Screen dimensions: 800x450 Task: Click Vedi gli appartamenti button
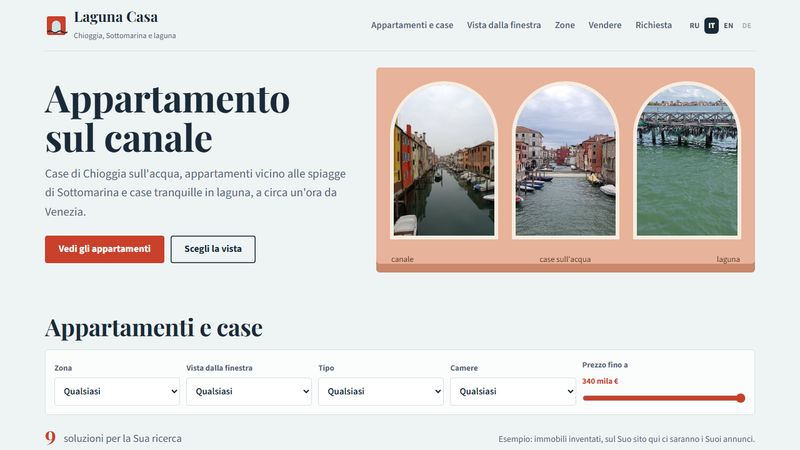click(x=105, y=249)
